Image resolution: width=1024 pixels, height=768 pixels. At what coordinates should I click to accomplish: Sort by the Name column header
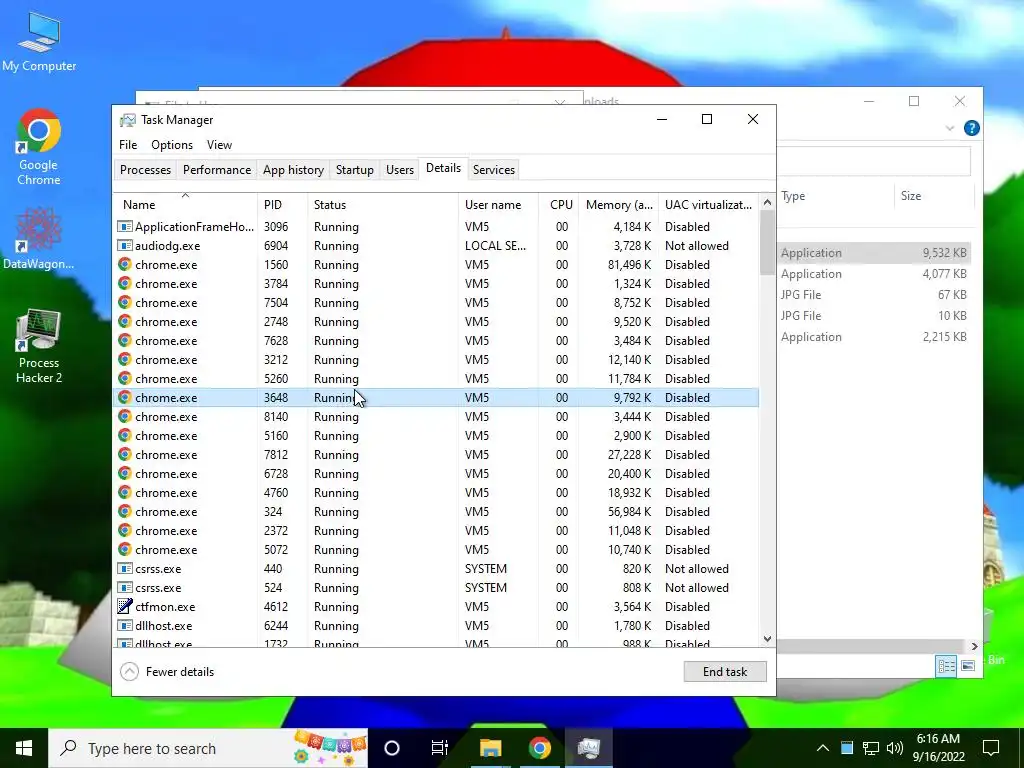coord(185,204)
